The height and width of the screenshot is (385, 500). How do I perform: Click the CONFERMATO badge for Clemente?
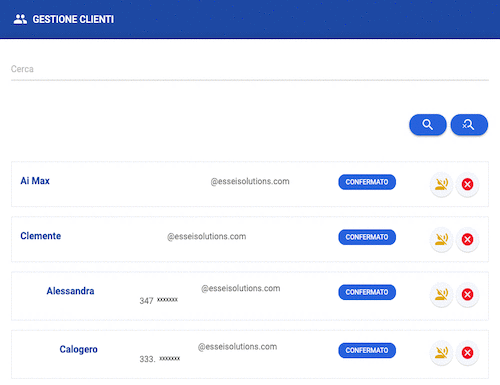(367, 237)
